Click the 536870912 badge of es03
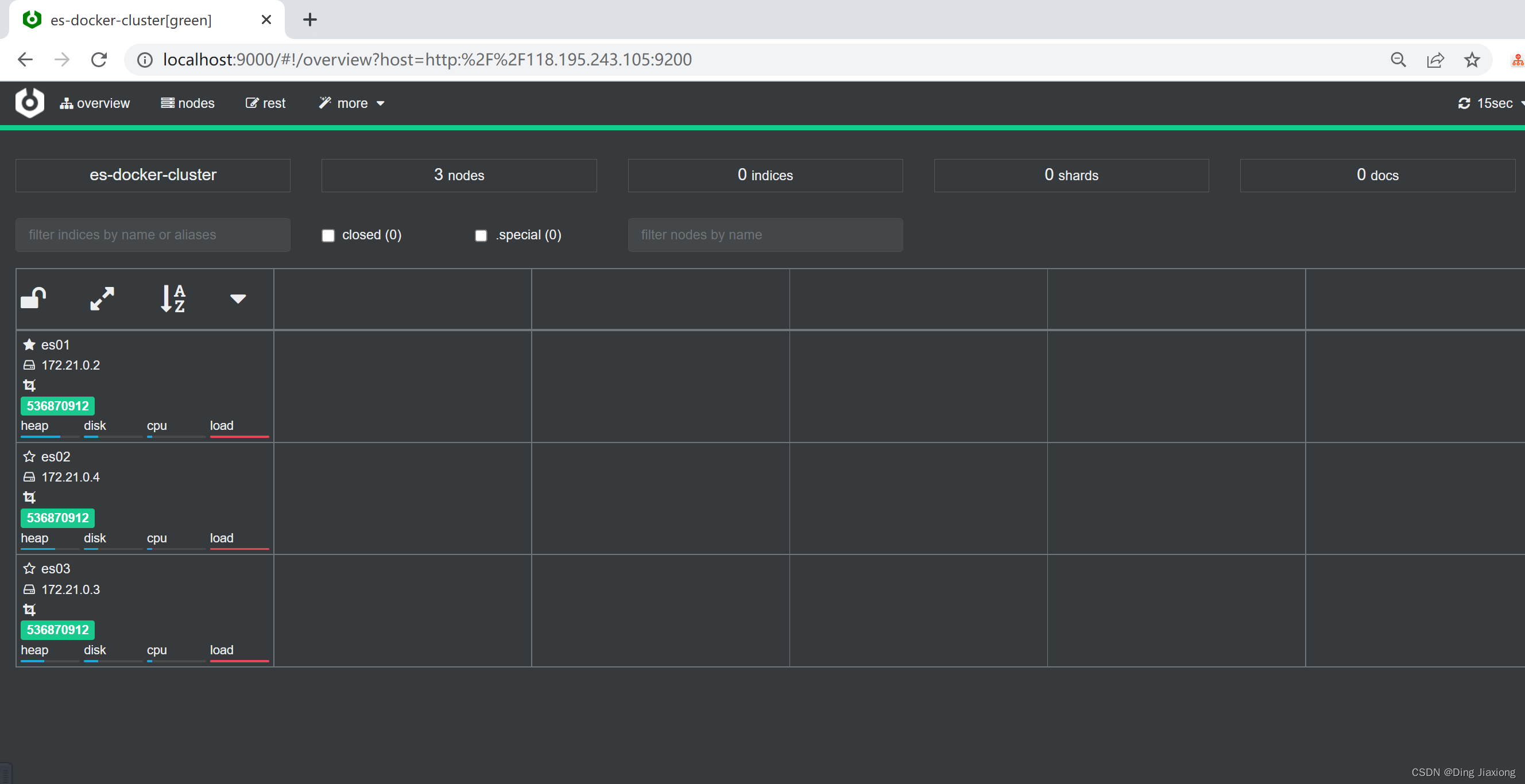 pyautogui.click(x=57, y=630)
